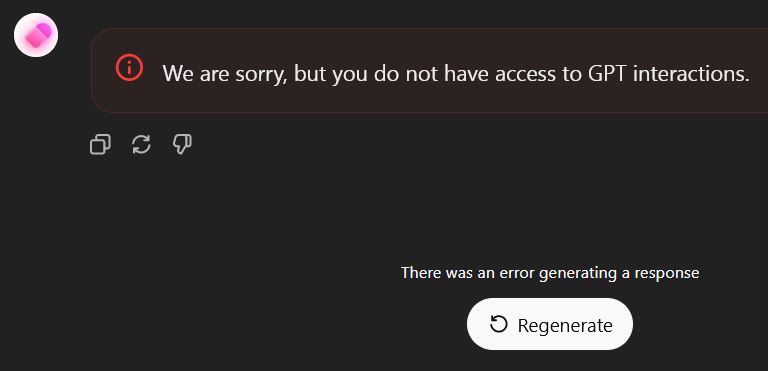The width and height of the screenshot is (768, 371).
Task: Copy the error message with the copy icon
Action: point(100,145)
